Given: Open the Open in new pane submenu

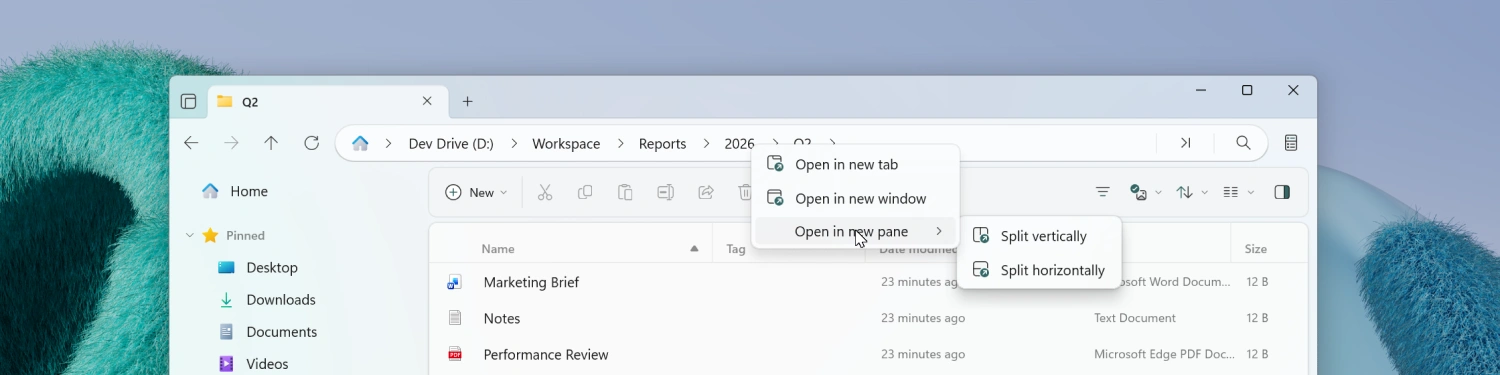Looking at the screenshot, I should (855, 231).
